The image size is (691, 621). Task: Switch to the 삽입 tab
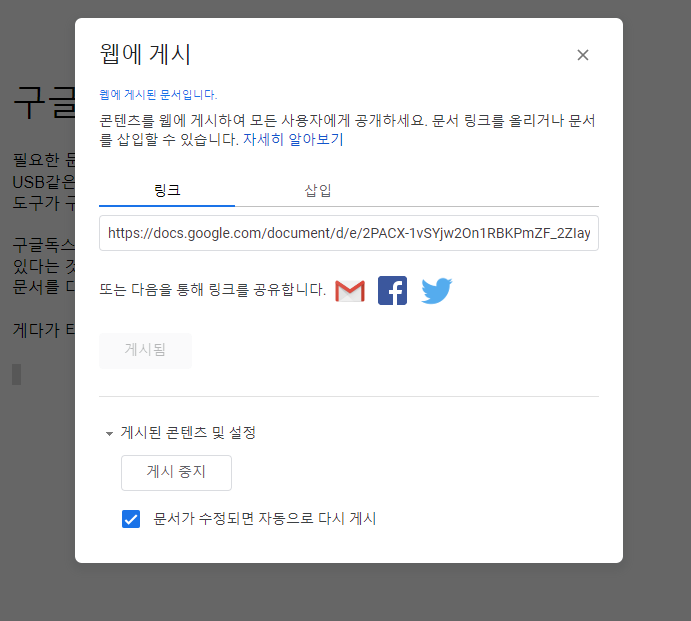point(318,190)
